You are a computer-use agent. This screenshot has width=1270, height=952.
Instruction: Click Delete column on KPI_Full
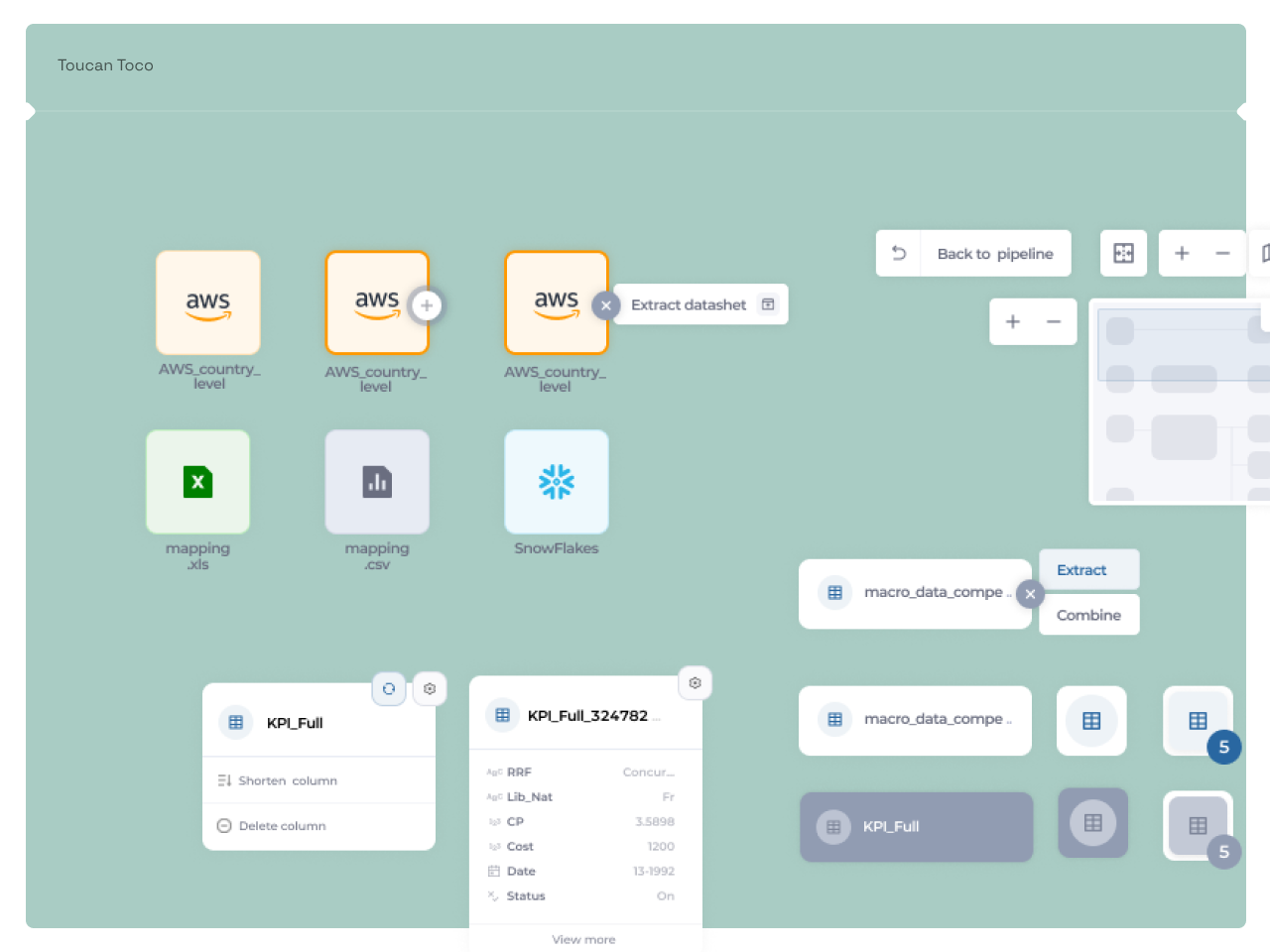283,825
